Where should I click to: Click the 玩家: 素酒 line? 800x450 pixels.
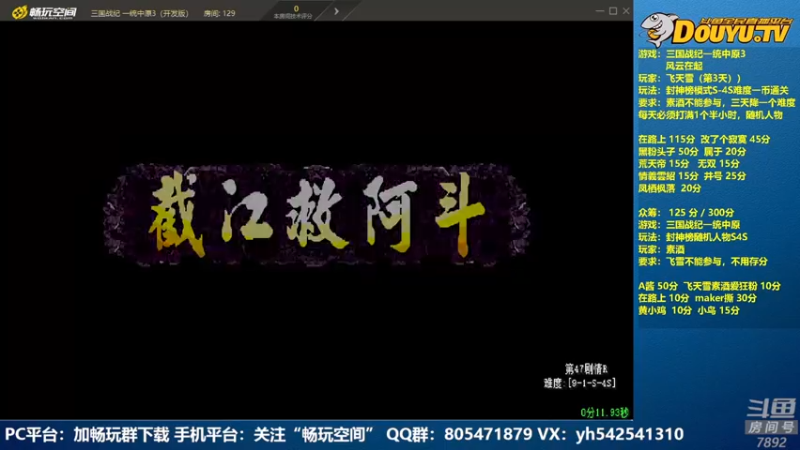coord(661,249)
